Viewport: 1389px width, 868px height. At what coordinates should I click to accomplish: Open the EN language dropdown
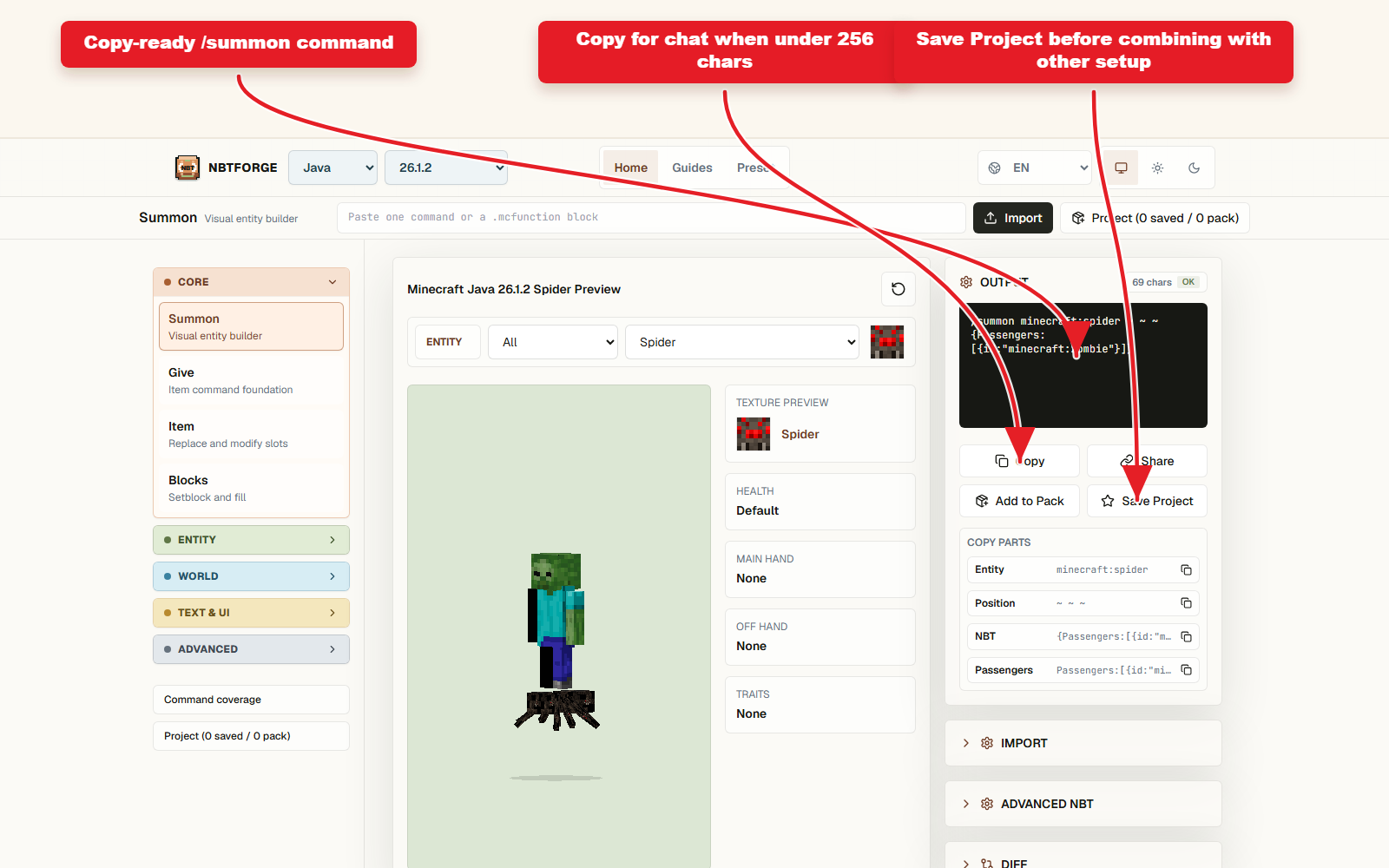[x=1035, y=168]
